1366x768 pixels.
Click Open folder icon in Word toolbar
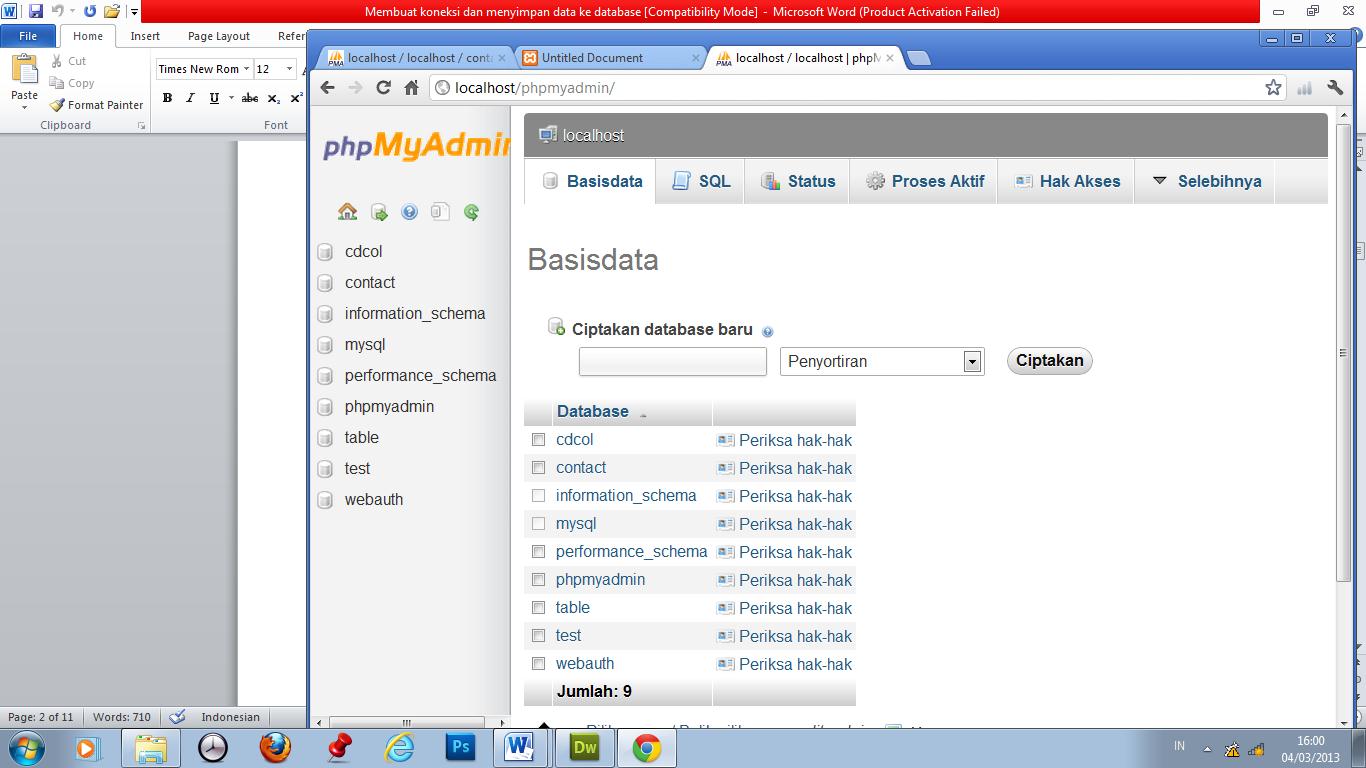(112, 11)
